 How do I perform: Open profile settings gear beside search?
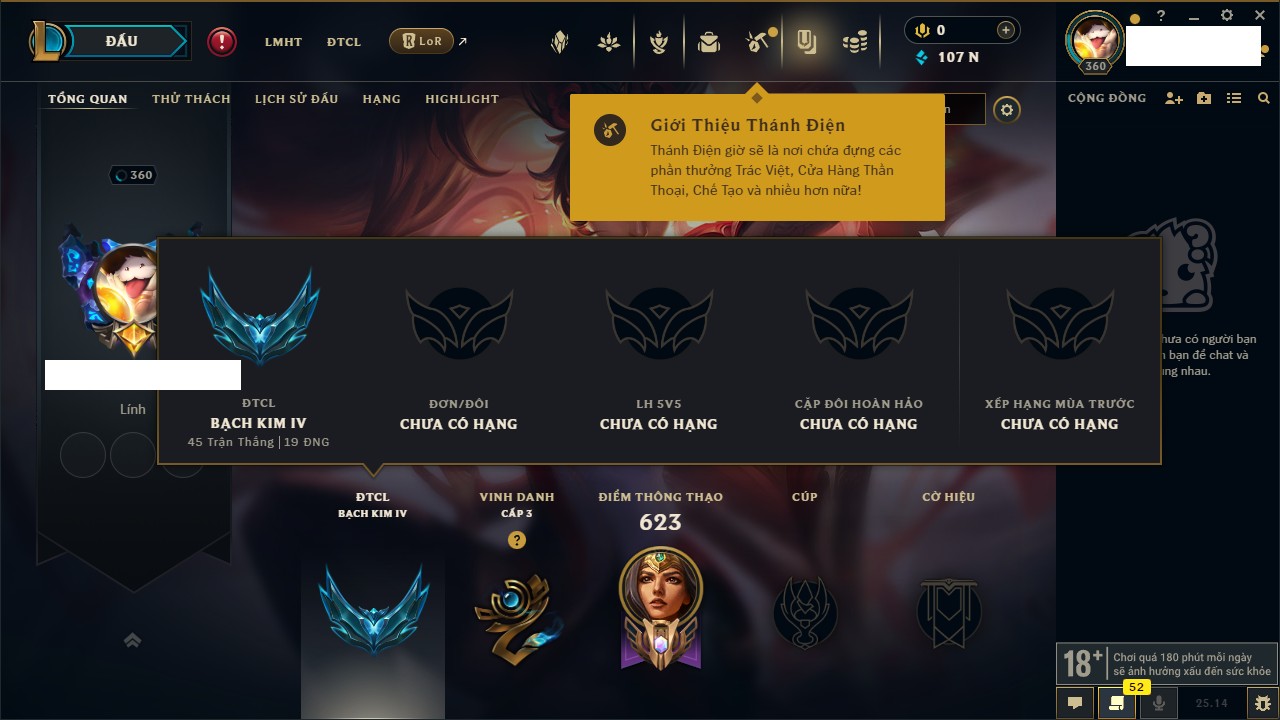[x=1007, y=110]
